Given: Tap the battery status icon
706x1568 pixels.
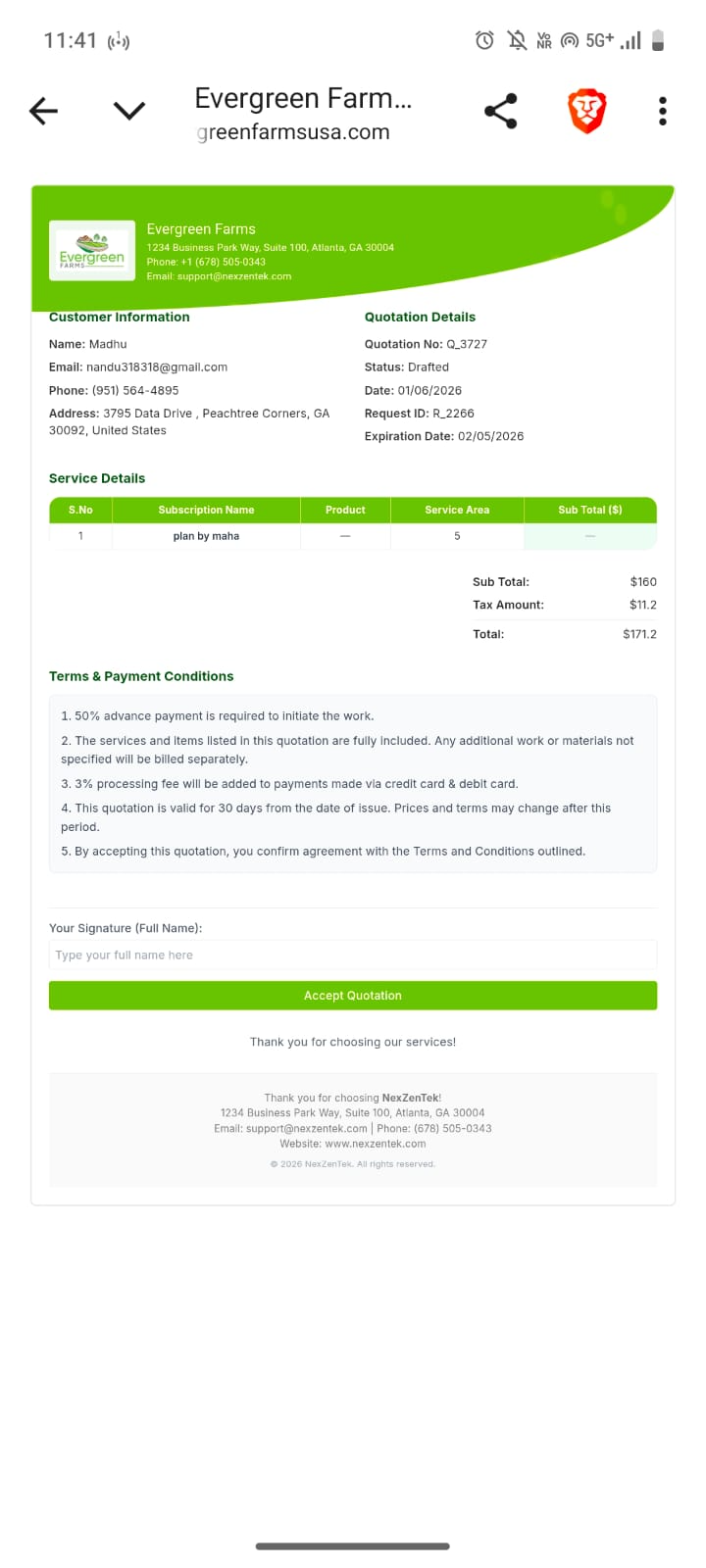Looking at the screenshot, I should 658,40.
